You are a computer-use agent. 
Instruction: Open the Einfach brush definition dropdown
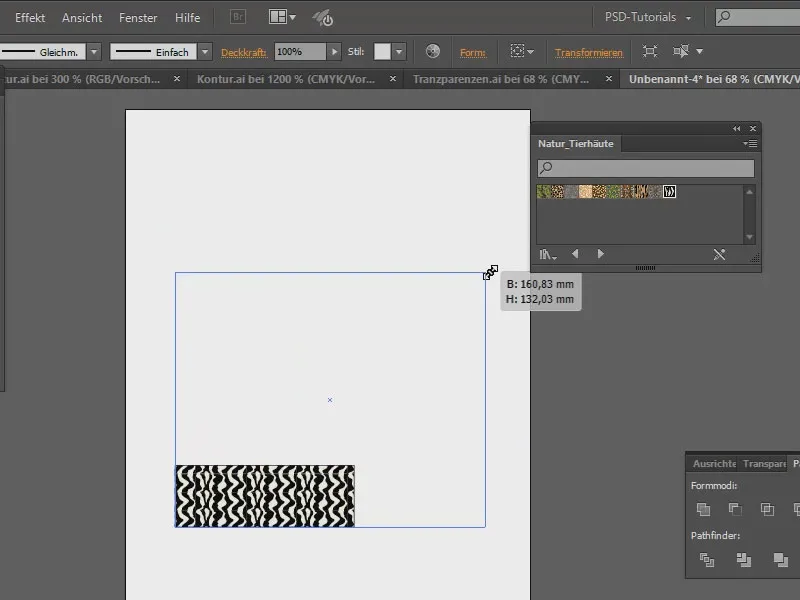[x=205, y=52]
